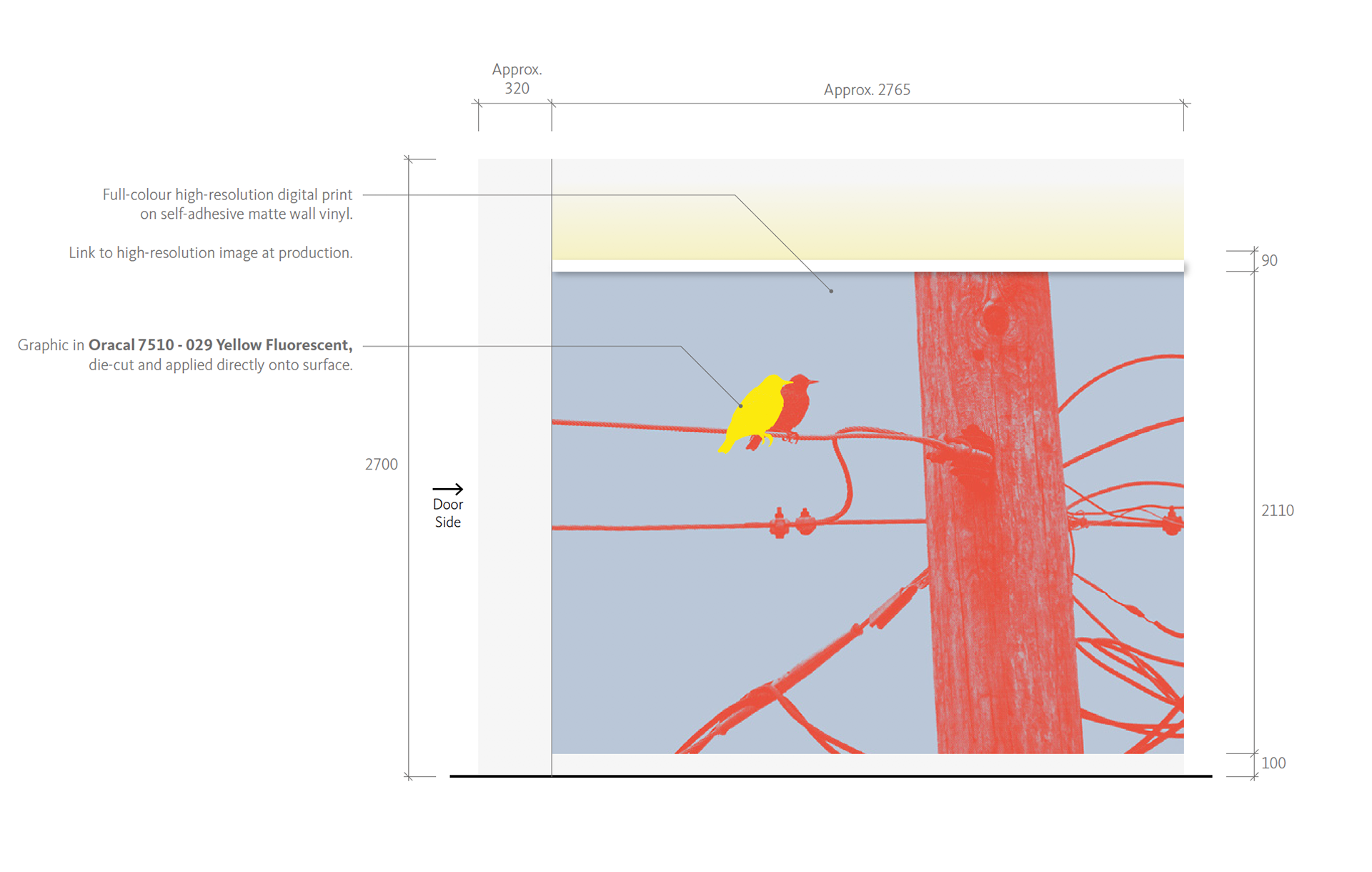Click the 'Link to high-resolution image at production.' text
The image size is (1372, 872).
[211, 252]
